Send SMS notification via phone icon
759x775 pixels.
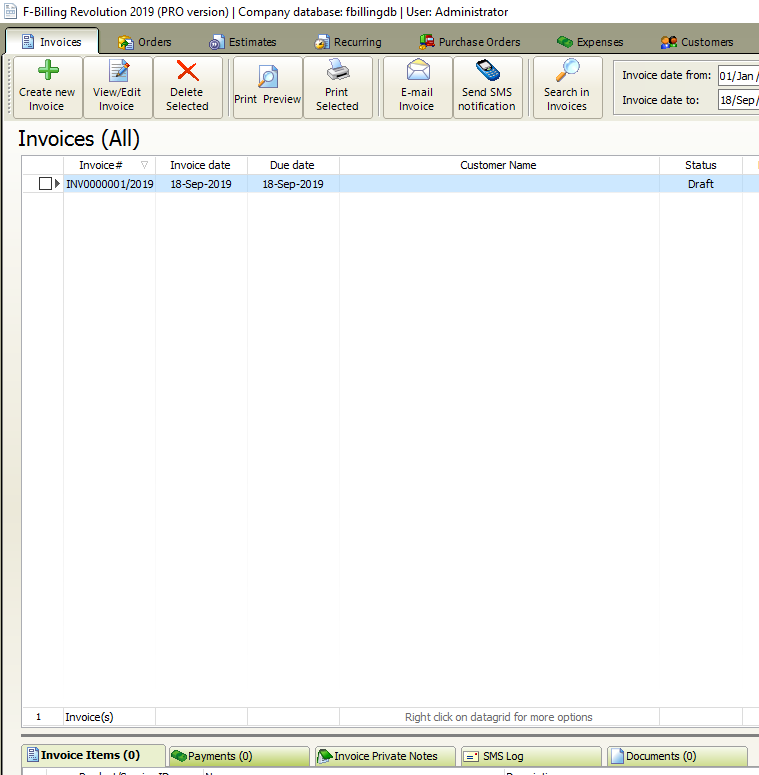tap(487, 72)
